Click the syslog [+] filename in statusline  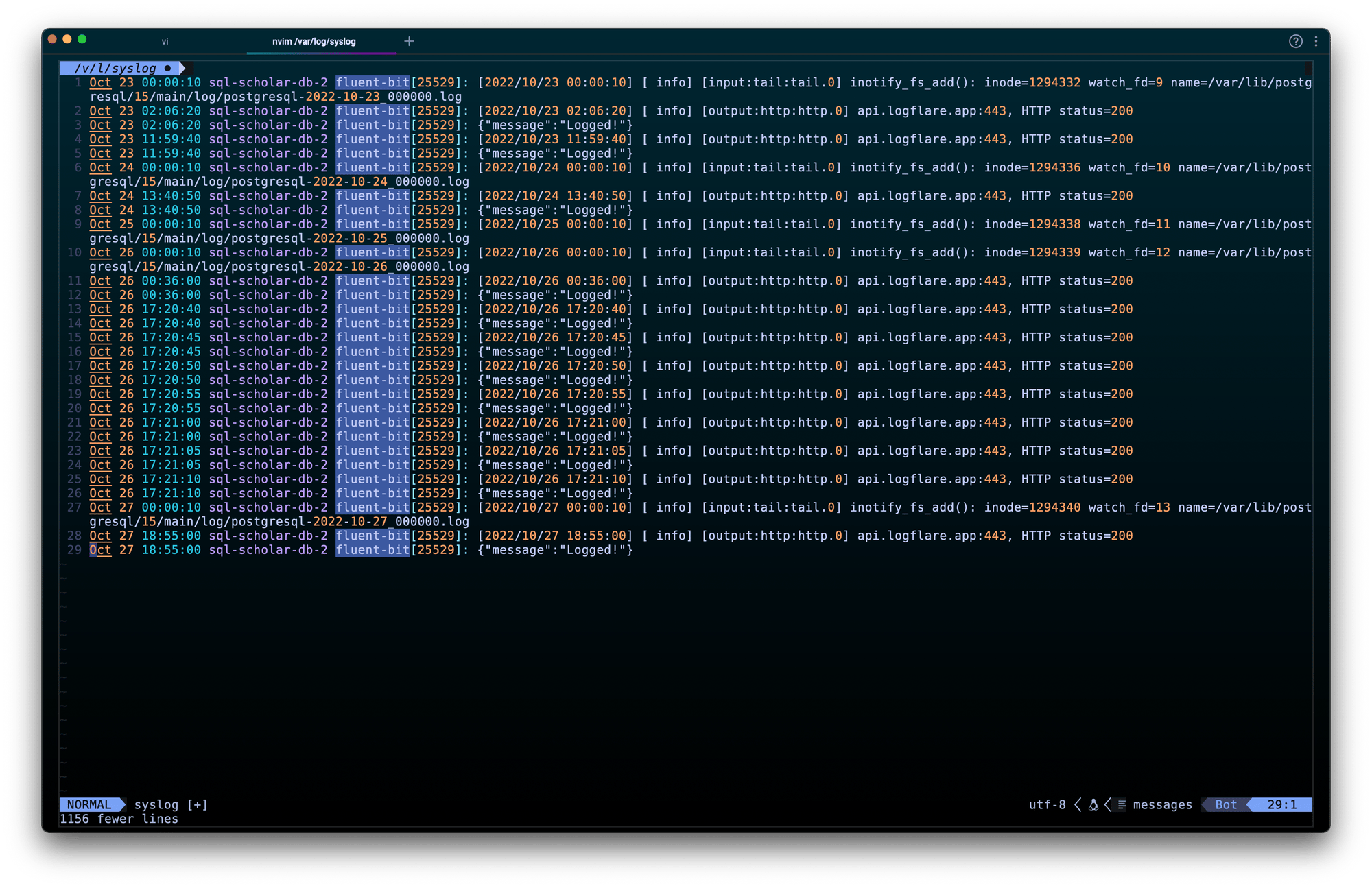(x=171, y=805)
